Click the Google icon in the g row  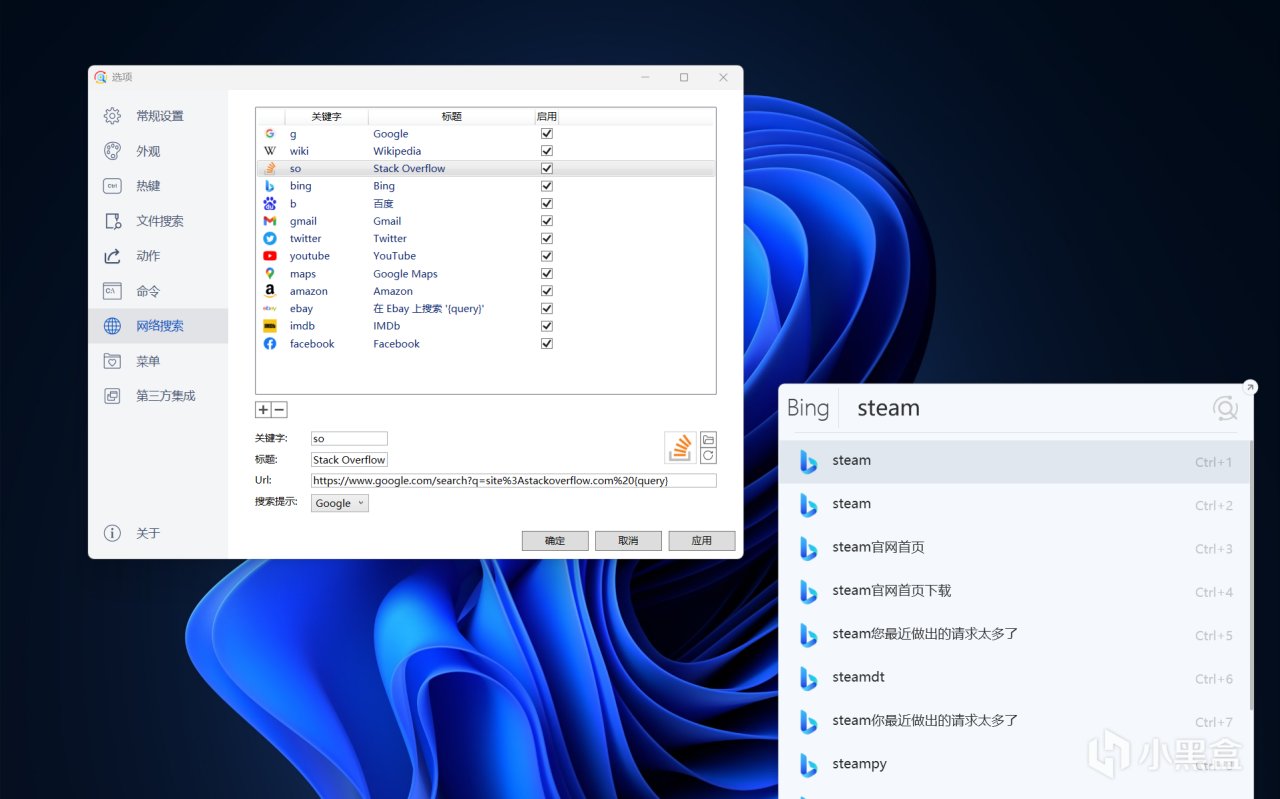[x=270, y=134]
